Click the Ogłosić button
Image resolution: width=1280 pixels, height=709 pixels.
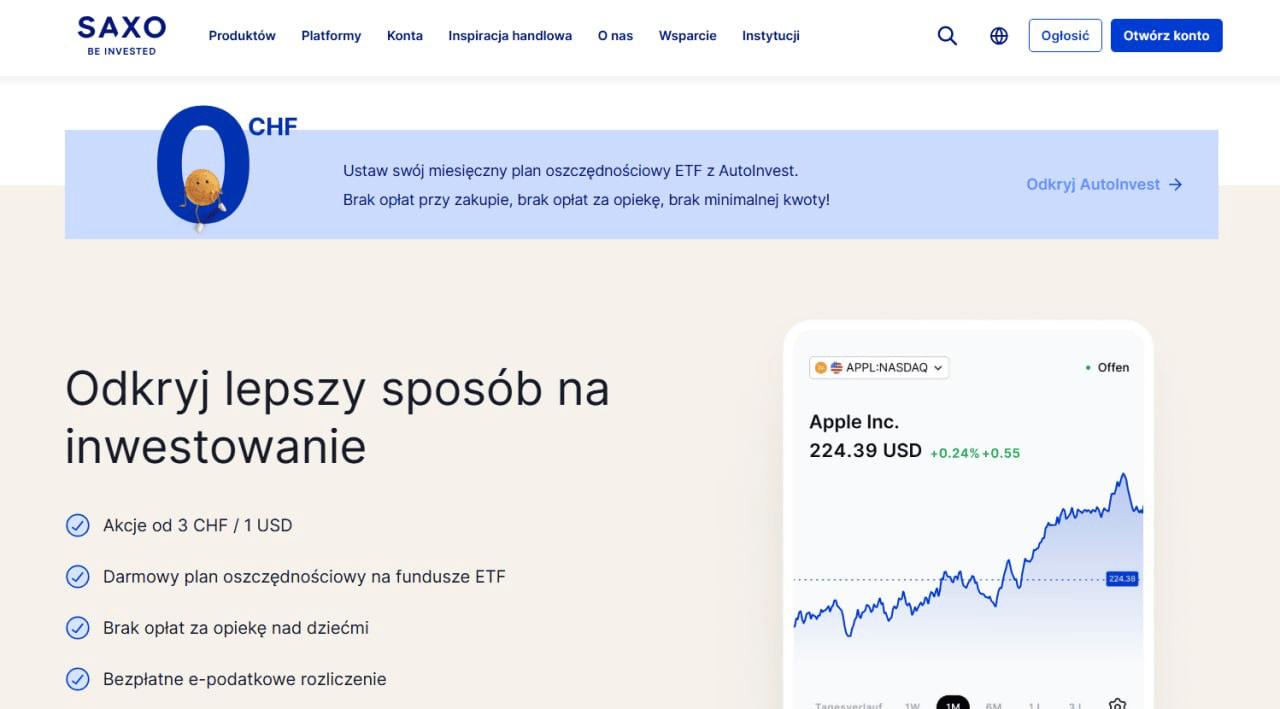click(1065, 35)
